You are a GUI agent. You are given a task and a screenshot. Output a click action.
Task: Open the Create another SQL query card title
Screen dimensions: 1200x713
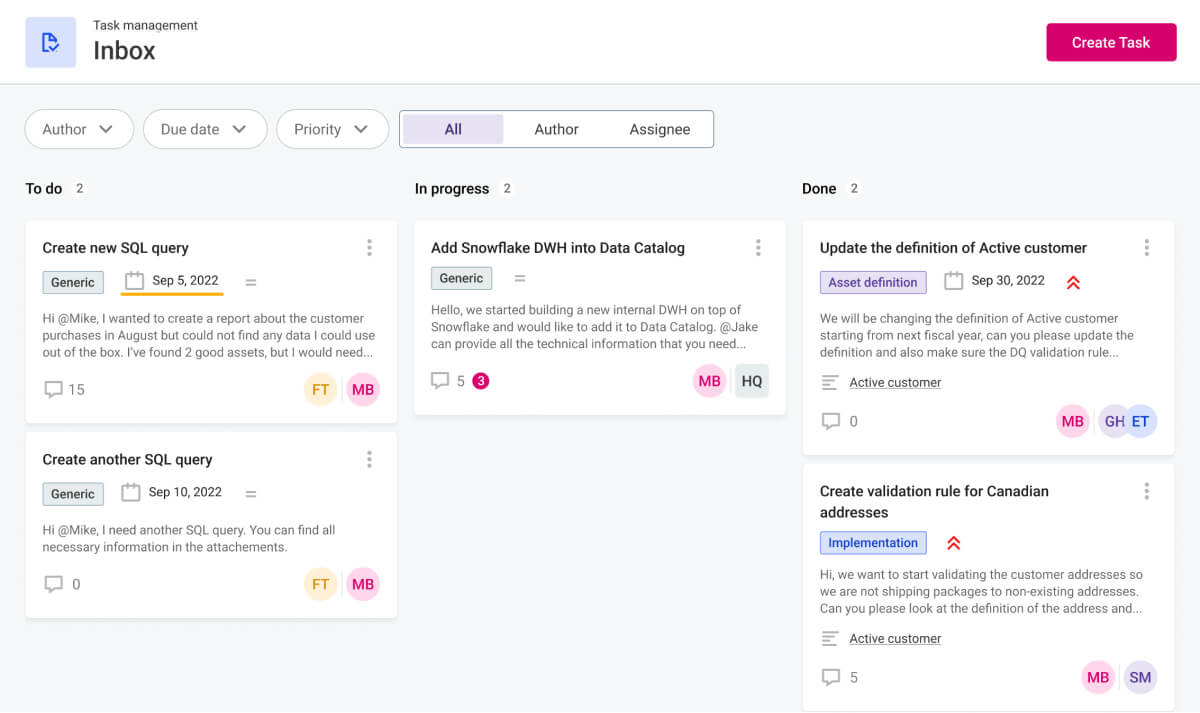(x=127, y=460)
